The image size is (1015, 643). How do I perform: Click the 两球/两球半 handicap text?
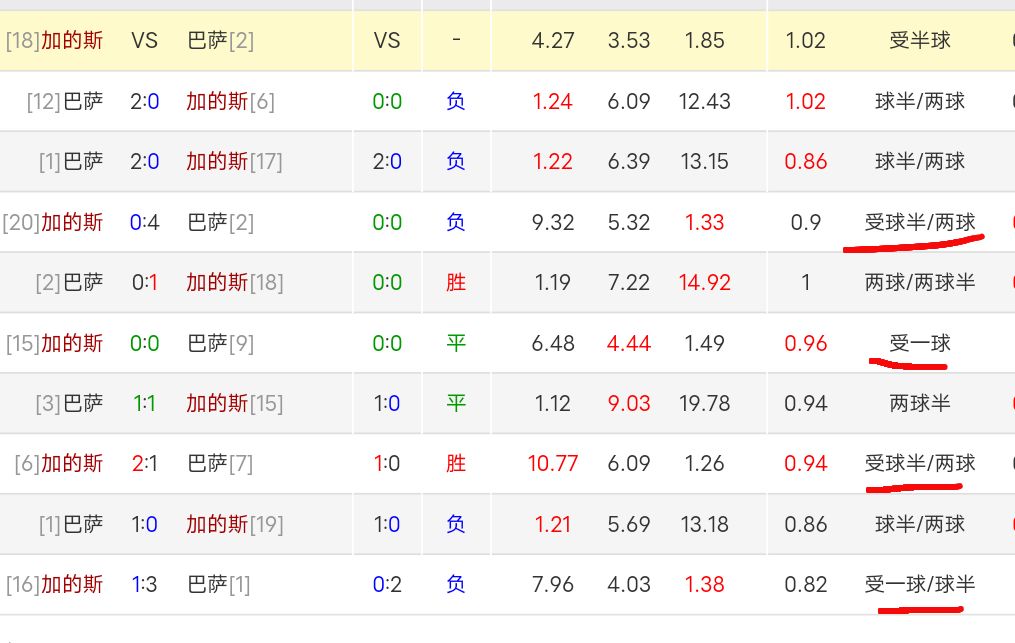pyautogui.click(x=919, y=283)
